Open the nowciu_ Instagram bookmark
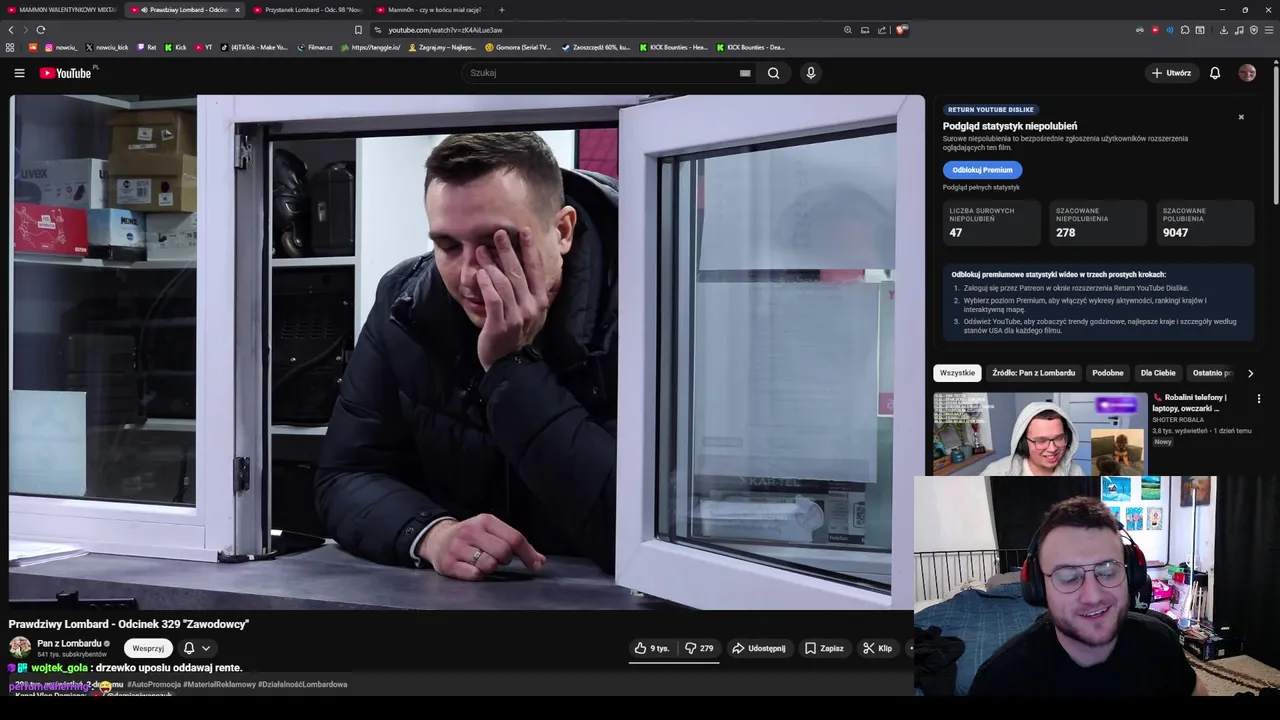The width and height of the screenshot is (1280, 720). (61, 47)
